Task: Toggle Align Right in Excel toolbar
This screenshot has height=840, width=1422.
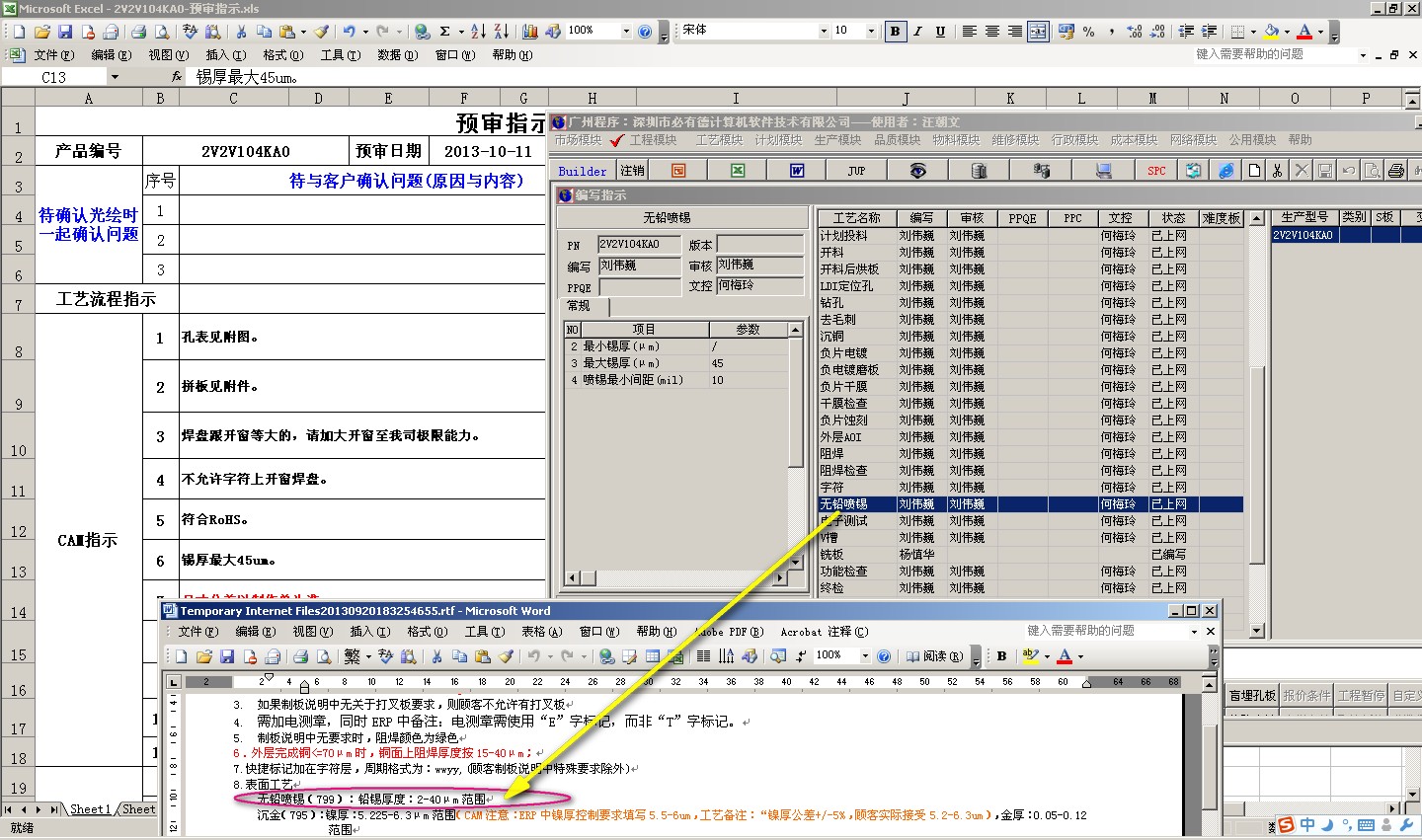Action: pyautogui.click(x=1014, y=32)
